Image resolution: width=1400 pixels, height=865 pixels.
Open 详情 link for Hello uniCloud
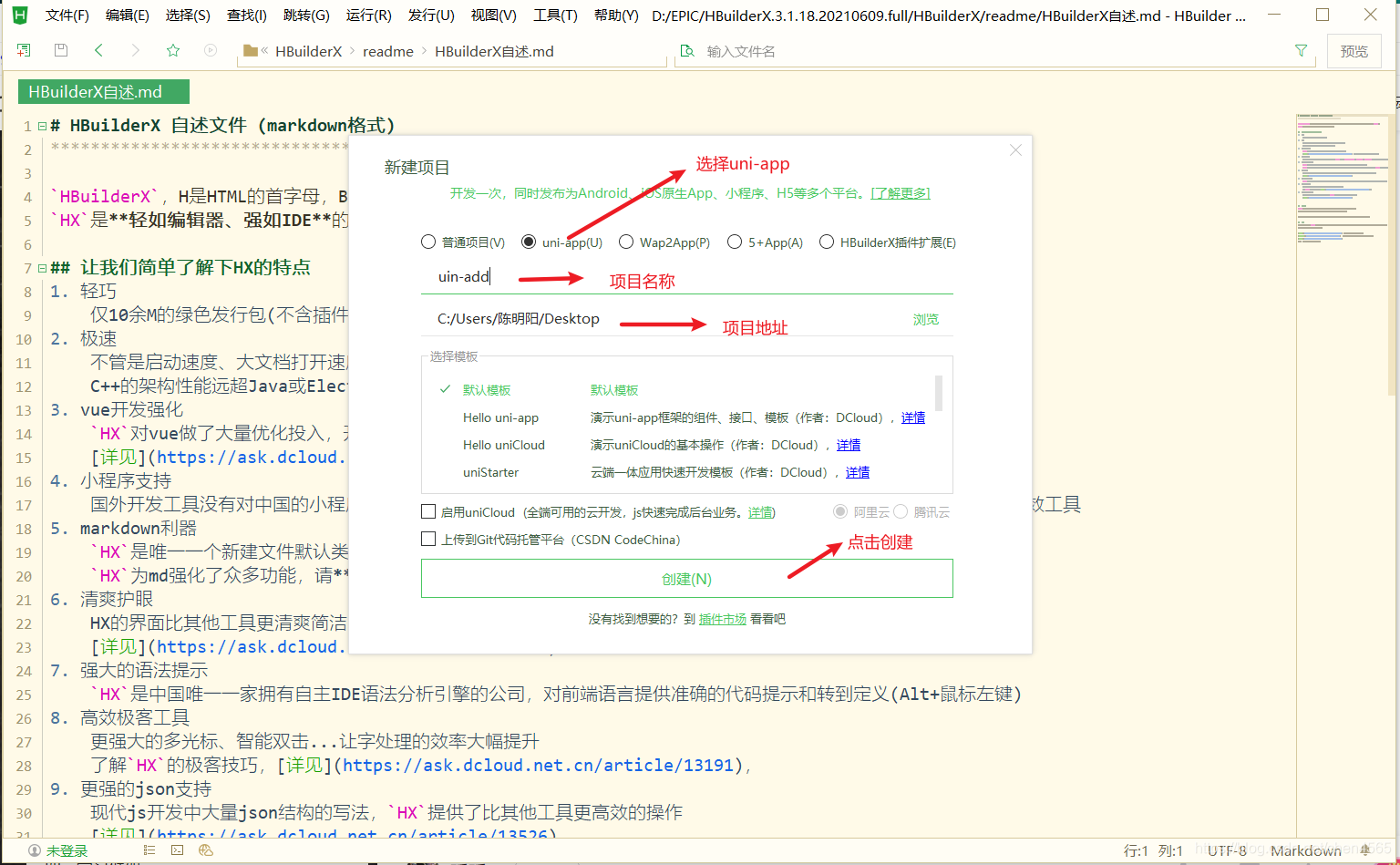(x=849, y=445)
